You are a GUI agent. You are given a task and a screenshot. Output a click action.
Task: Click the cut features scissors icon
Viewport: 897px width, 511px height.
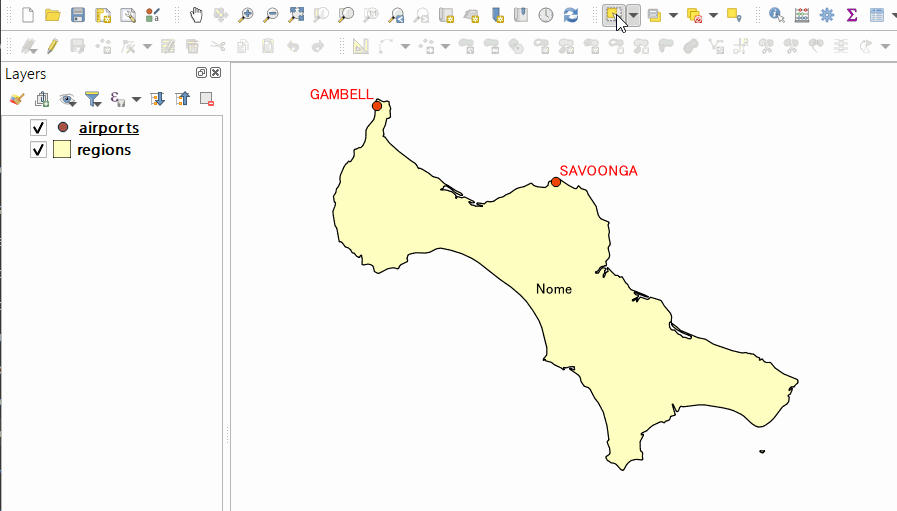(217, 46)
